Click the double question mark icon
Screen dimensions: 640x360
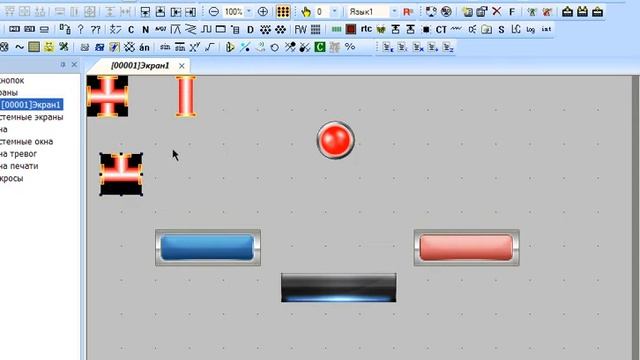click(x=96, y=29)
